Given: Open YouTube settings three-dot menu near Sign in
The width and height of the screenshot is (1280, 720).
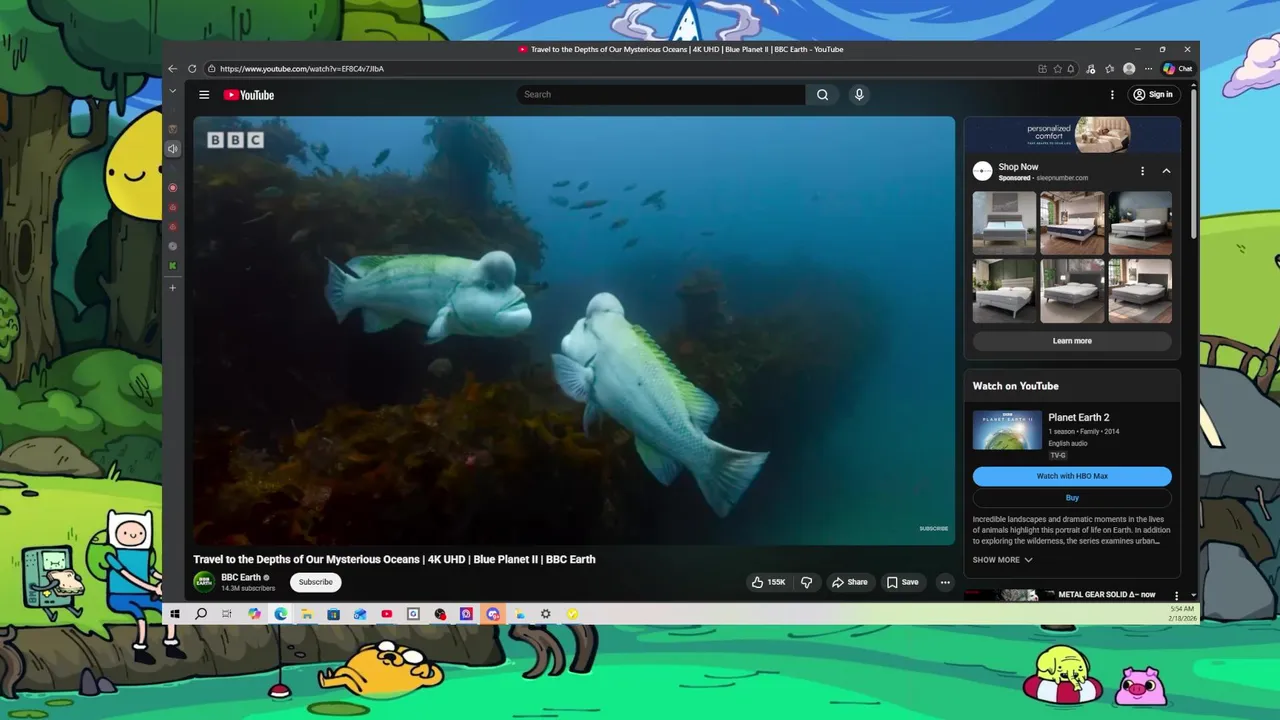Looking at the screenshot, I should tap(1112, 95).
